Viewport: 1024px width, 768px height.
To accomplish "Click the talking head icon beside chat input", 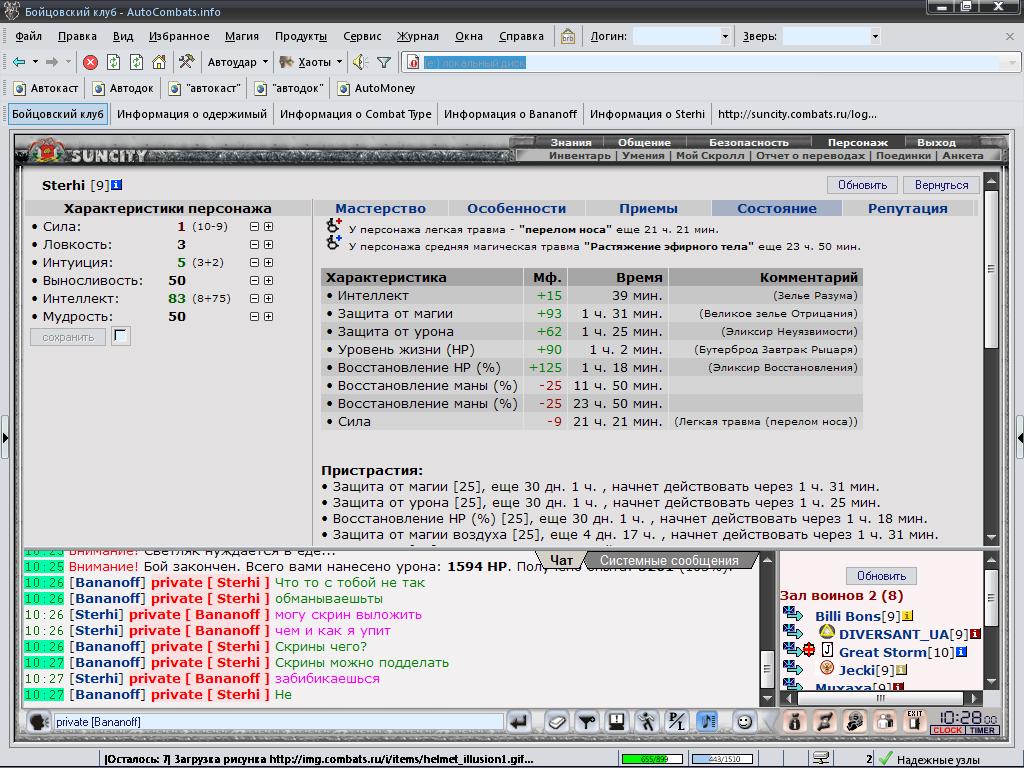I will (x=39, y=722).
